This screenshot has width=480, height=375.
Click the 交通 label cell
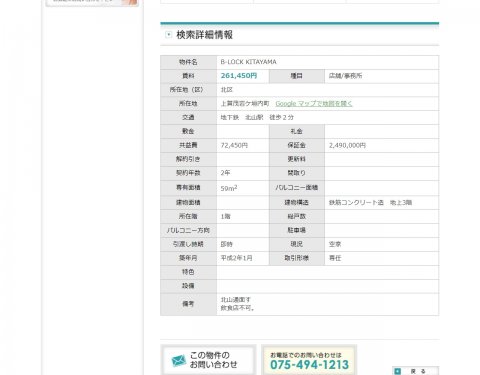pos(188,118)
